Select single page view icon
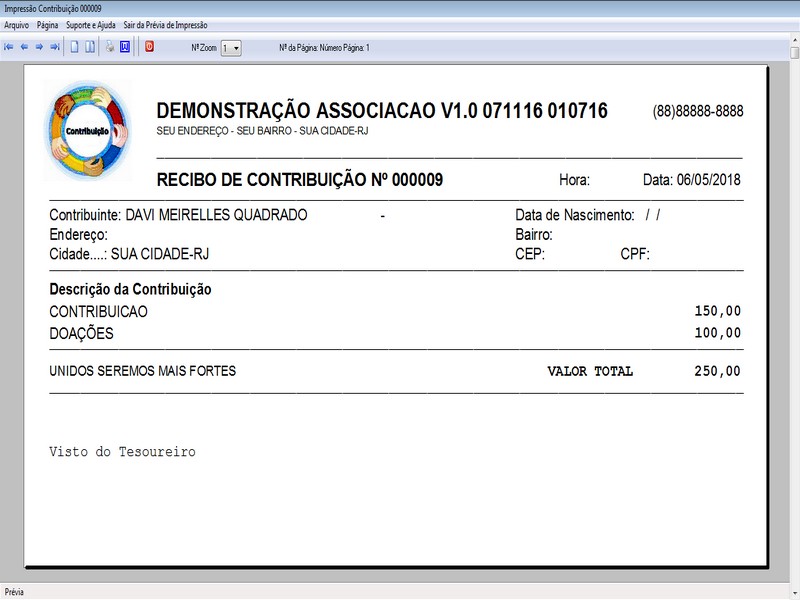The image size is (800, 600). point(74,47)
